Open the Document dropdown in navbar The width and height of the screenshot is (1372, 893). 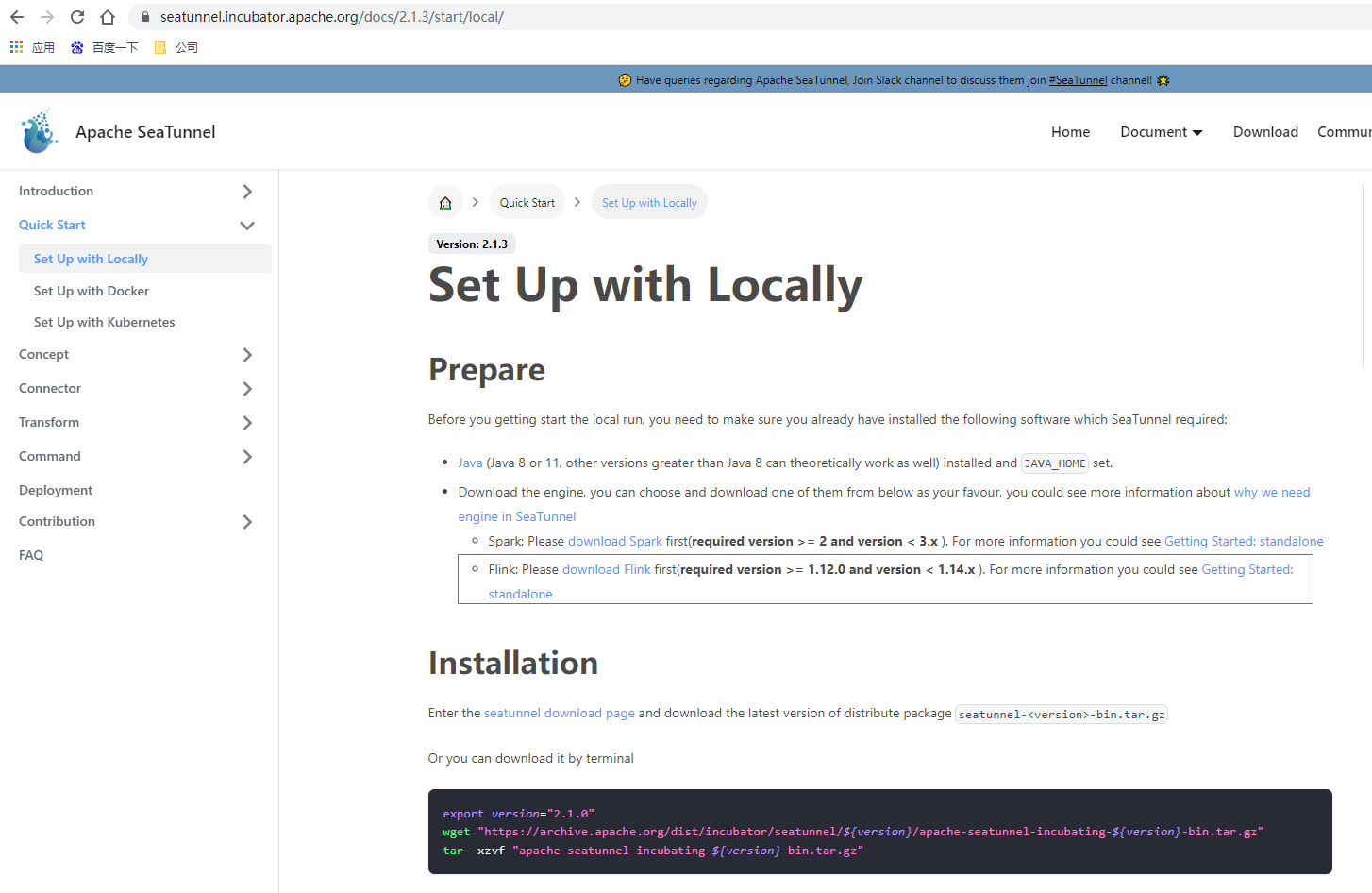click(x=1162, y=132)
